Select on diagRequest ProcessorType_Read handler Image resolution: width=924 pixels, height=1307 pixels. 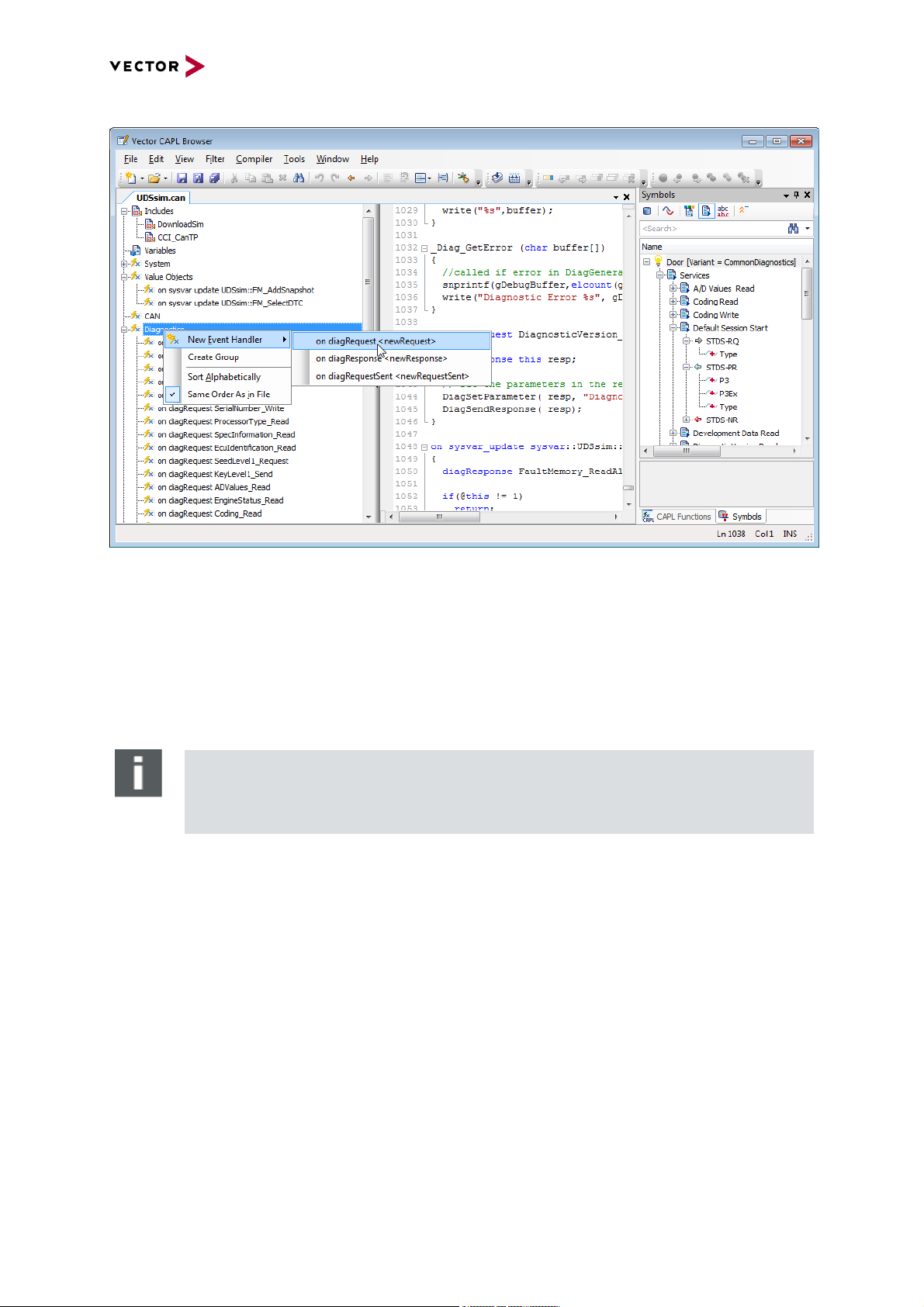[x=223, y=422]
